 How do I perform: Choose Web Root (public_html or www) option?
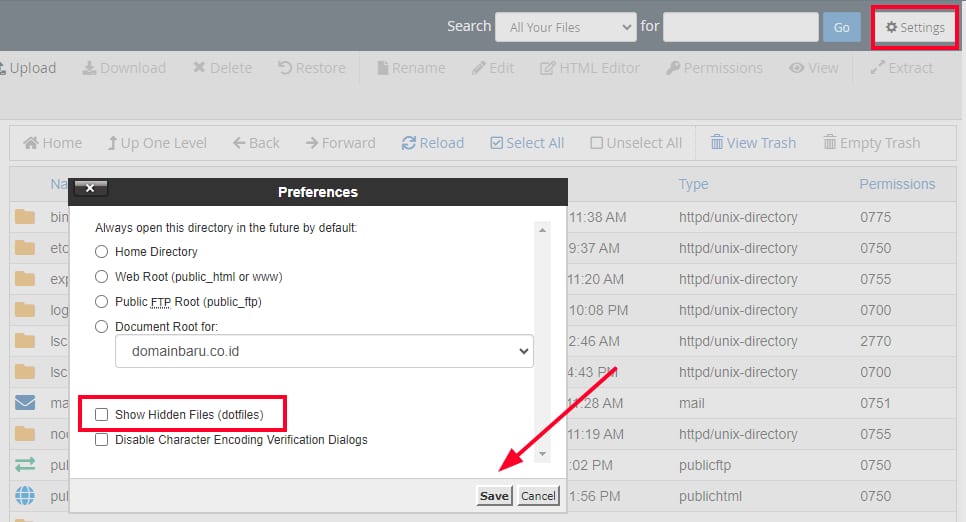pyautogui.click(x=101, y=276)
